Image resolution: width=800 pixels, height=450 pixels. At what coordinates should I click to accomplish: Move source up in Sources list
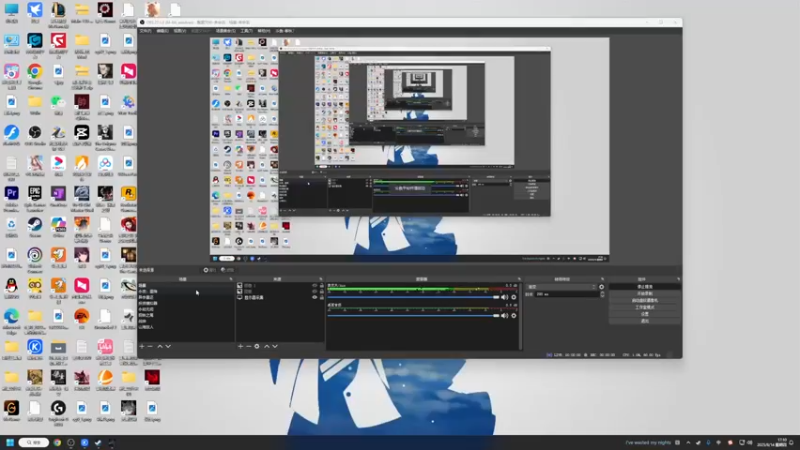[x=266, y=346]
